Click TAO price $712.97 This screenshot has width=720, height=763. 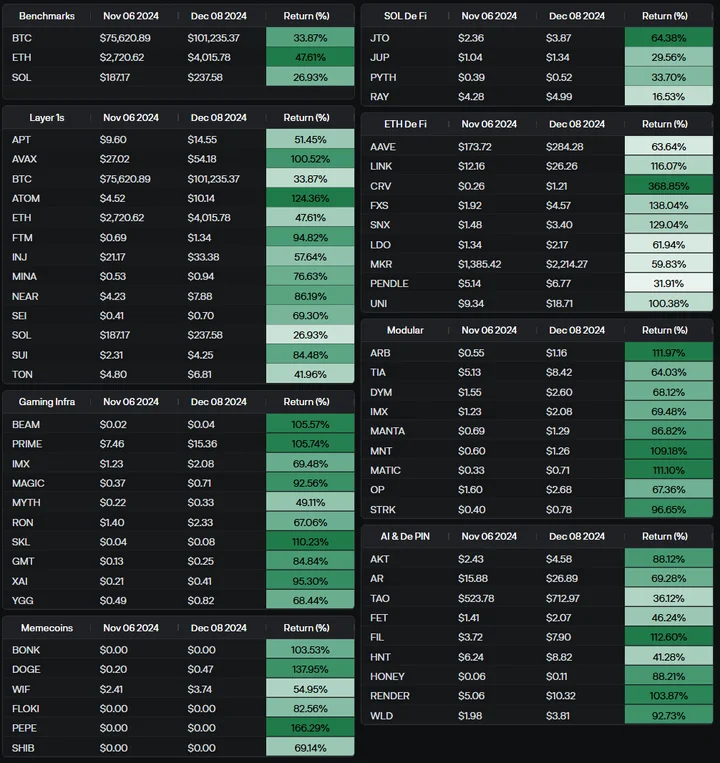click(562, 599)
